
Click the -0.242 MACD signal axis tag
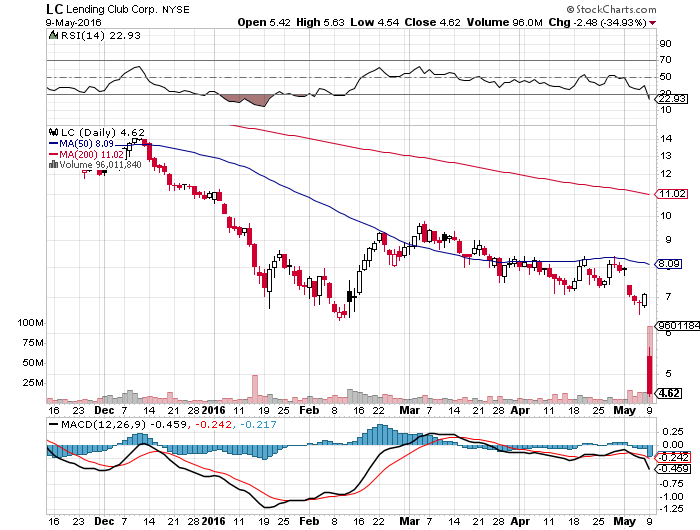pos(672,458)
